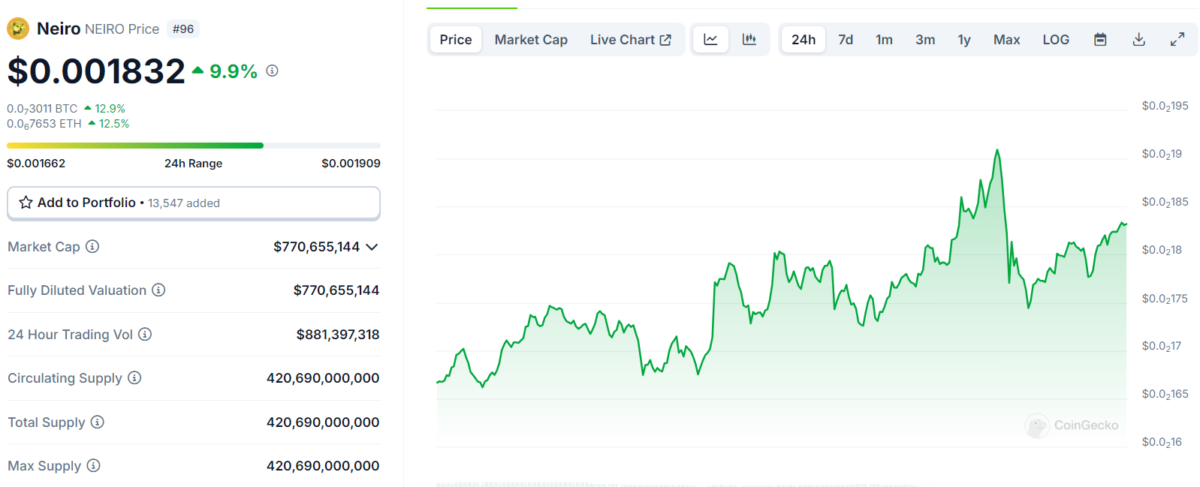Show Fully Diluted Valuation info icon
Screen dimensions: 1200x487
click(x=158, y=290)
